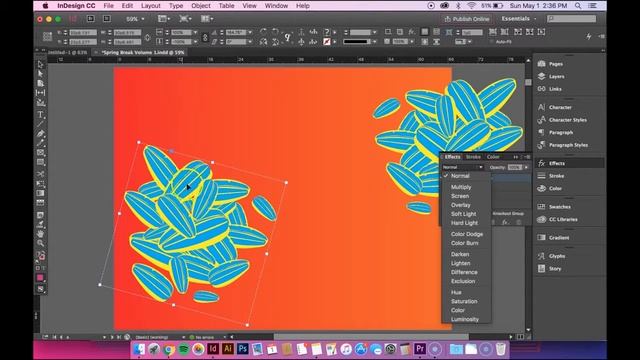Click the black stroke color bar
This screenshot has height=360, width=640.
coord(357,42)
